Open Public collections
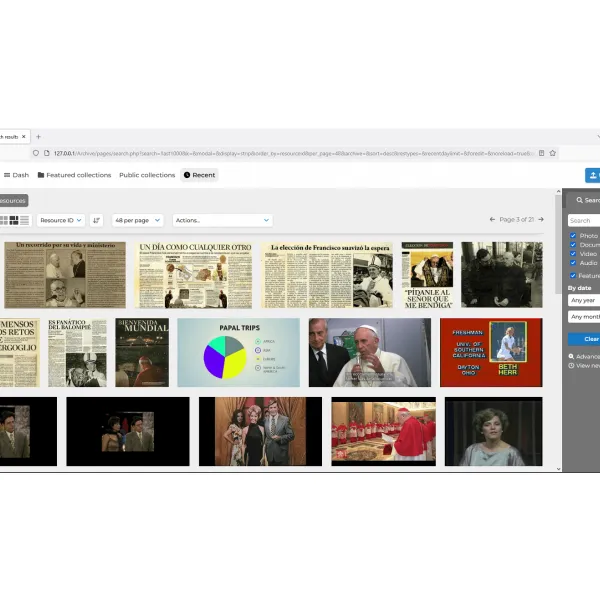Viewport: 600px width, 600px height. coord(147,175)
